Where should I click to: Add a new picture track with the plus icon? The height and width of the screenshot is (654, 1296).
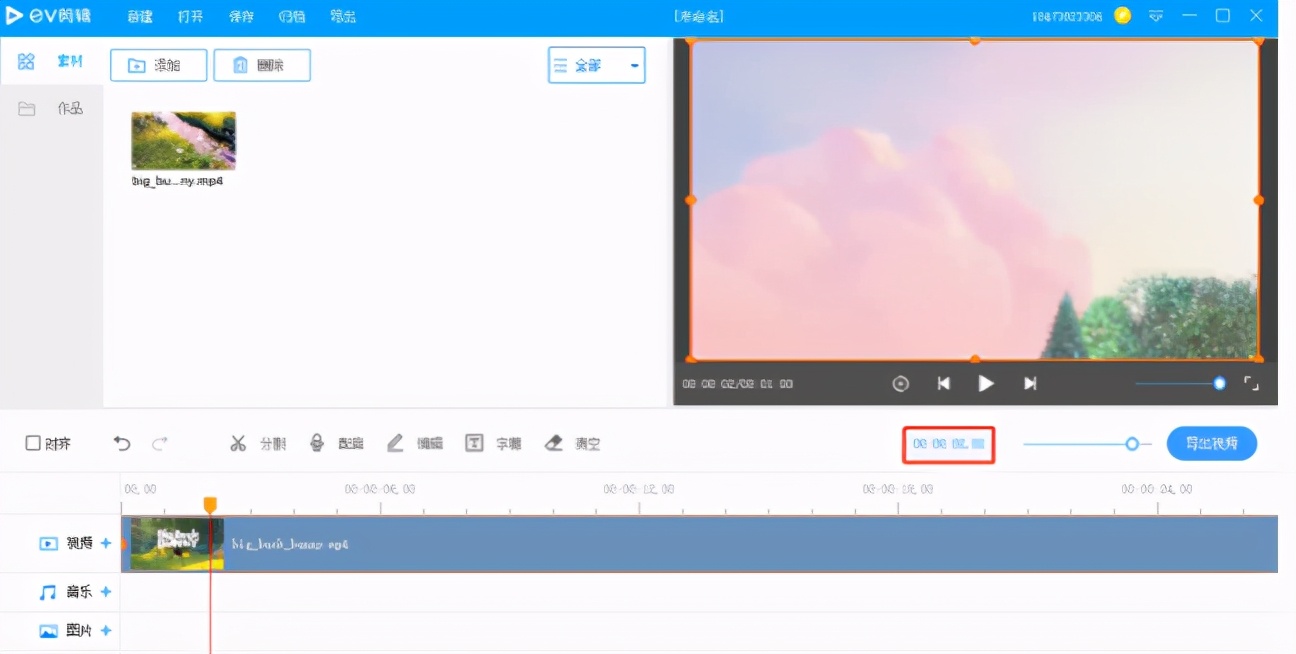(x=107, y=630)
